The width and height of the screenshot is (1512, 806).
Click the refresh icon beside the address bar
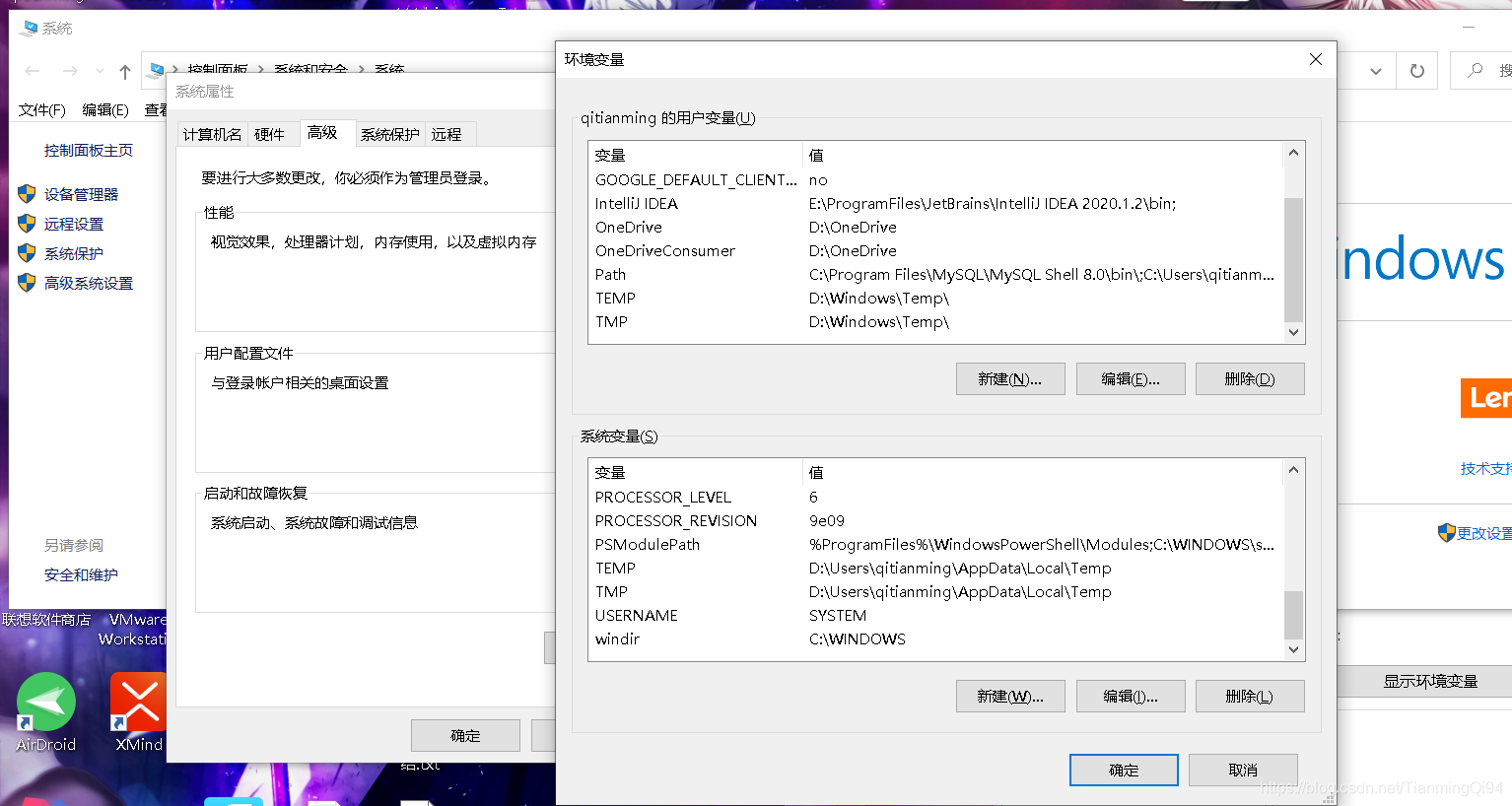coord(1416,70)
